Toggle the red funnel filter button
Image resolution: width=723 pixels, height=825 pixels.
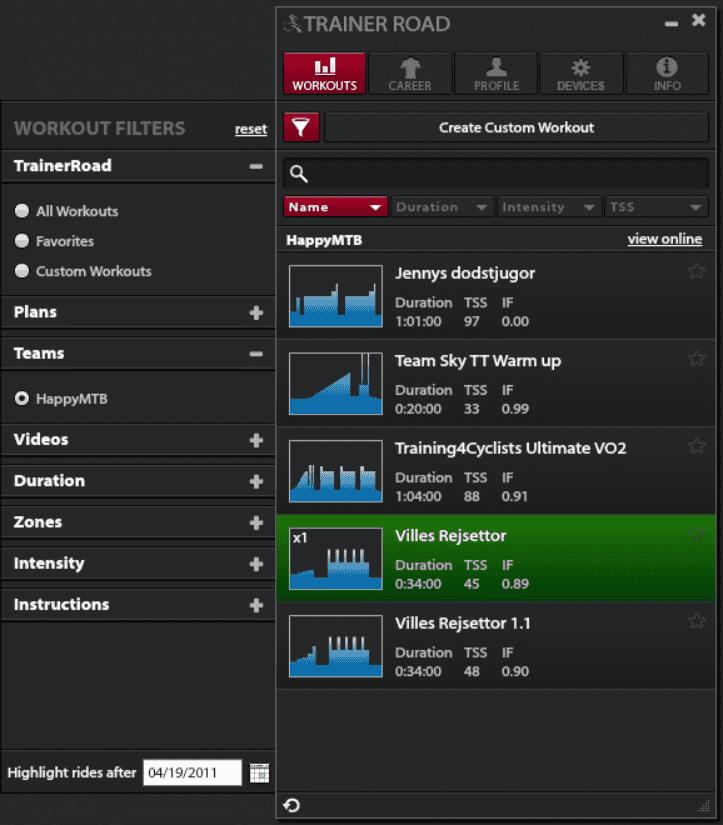[x=301, y=127]
